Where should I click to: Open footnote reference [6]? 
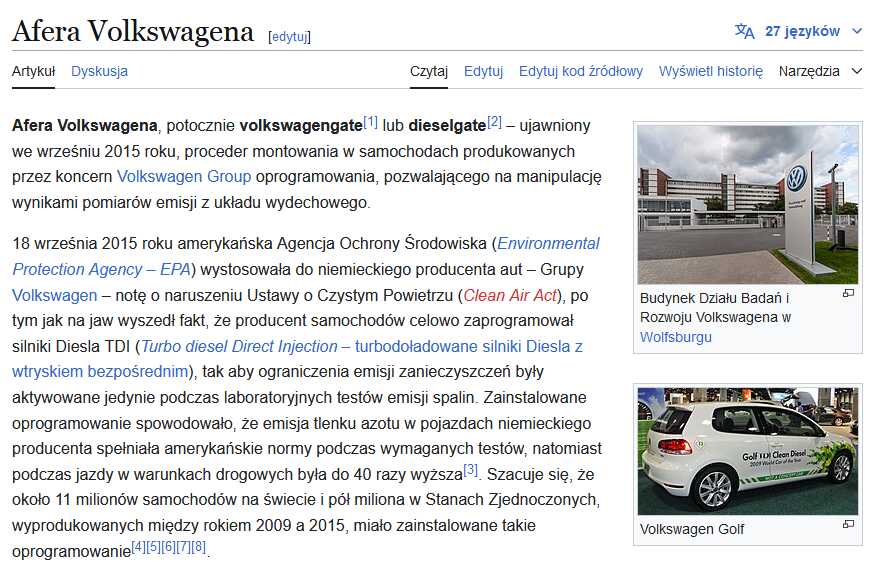coord(169,547)
